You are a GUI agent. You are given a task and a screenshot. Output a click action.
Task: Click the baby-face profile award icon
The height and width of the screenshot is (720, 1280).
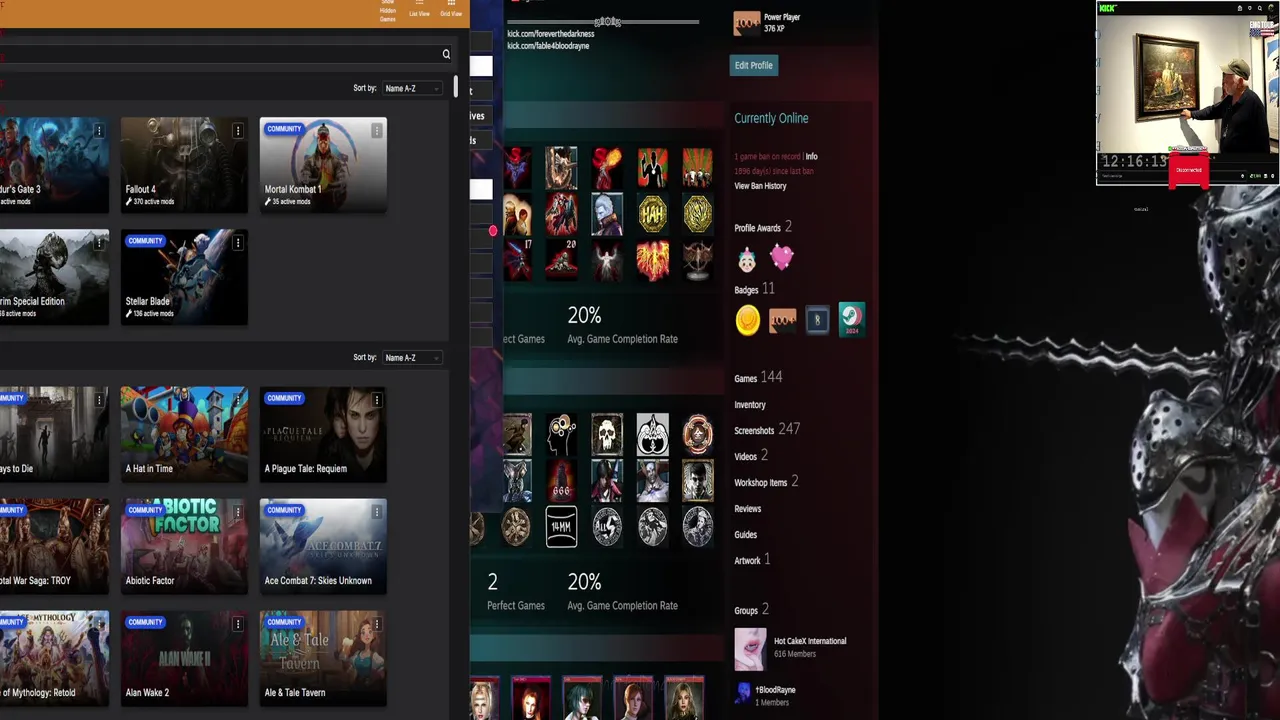pyautogui.click(x=747, y=261)
